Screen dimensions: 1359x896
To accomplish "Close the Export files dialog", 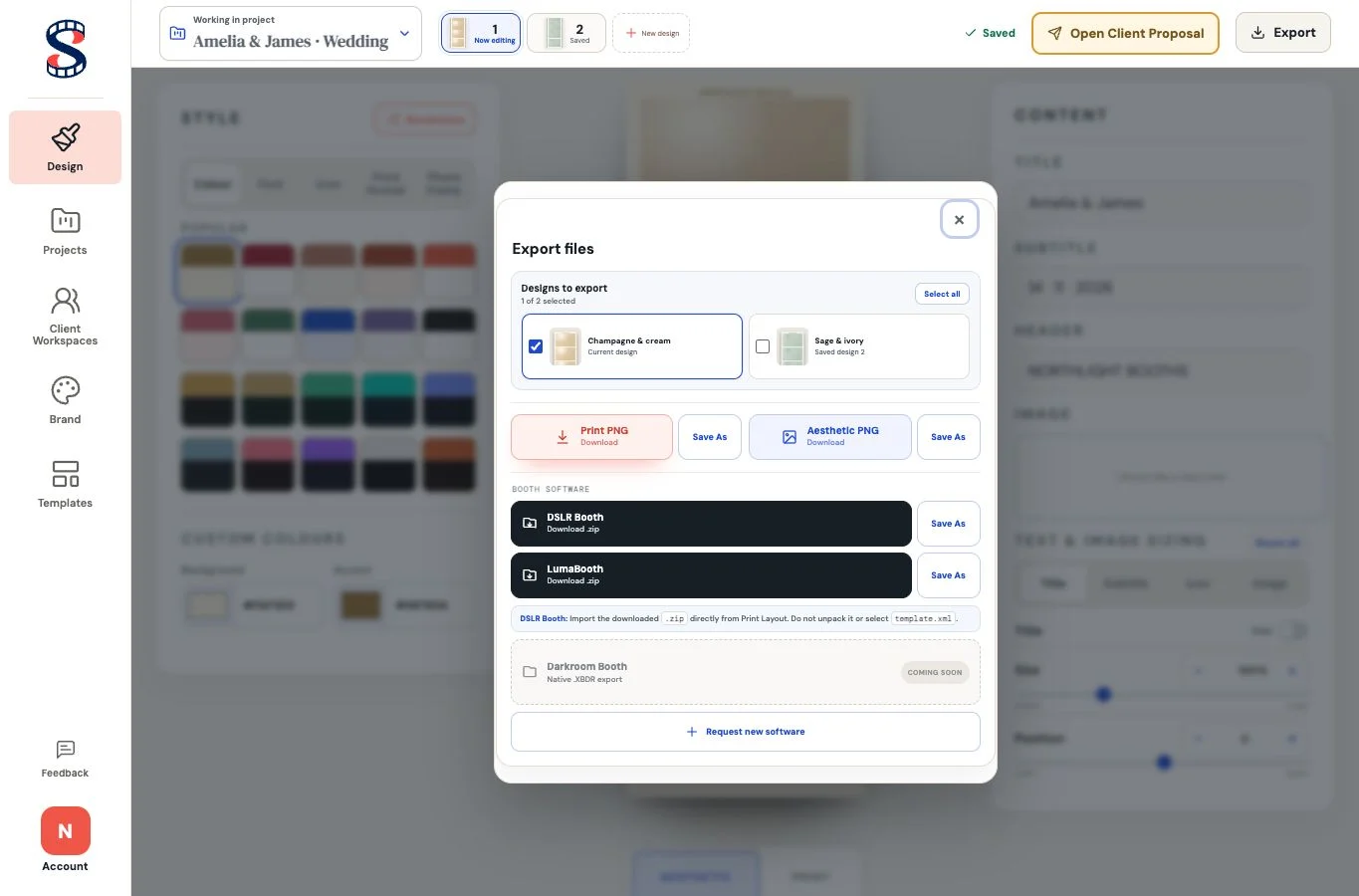I will (959, 220).
